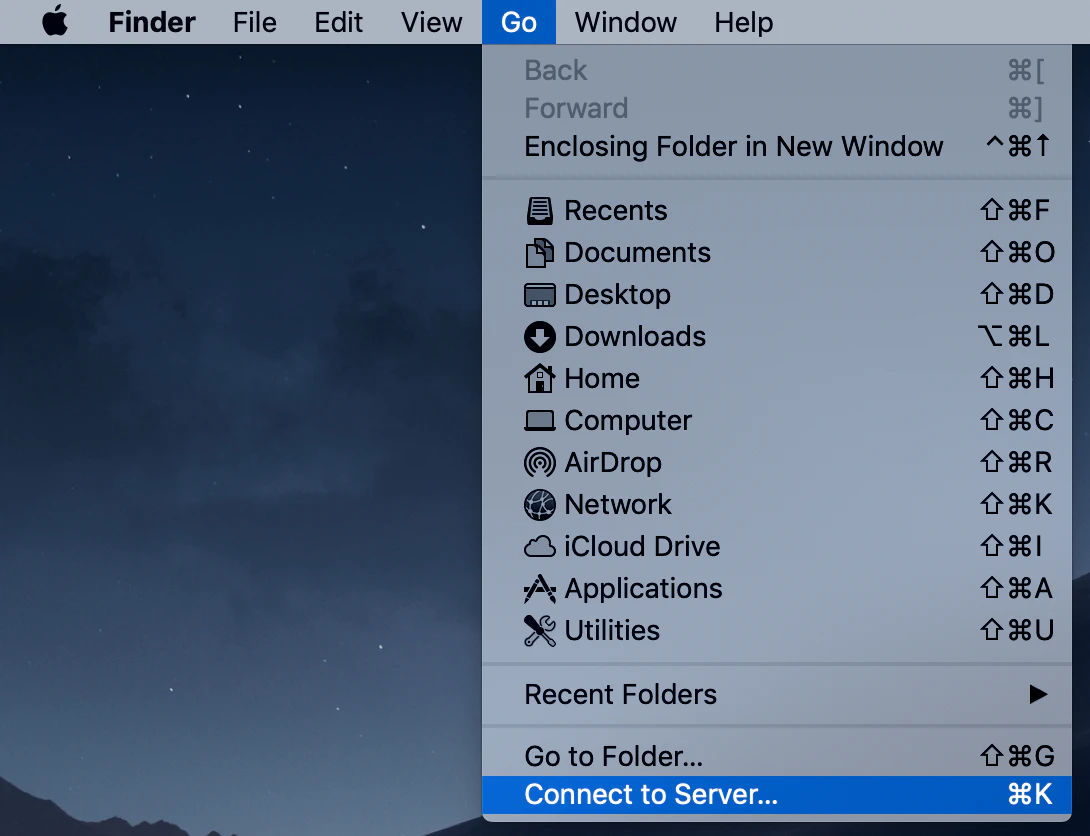This screenshot has width=1090, height=836.
Task: Click the Downloads arrow icon
Action: (x=539, y=337)
